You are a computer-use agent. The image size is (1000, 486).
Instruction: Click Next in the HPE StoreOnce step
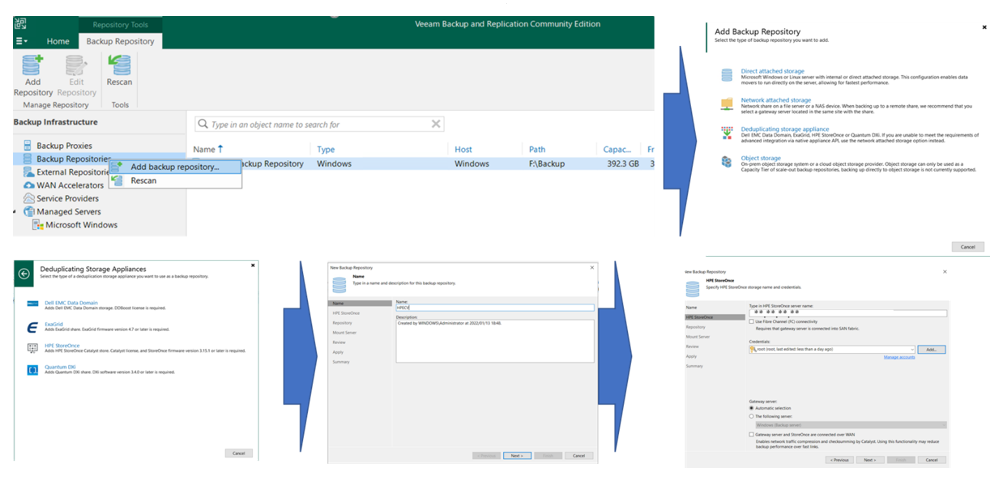[x=870, y=459]
